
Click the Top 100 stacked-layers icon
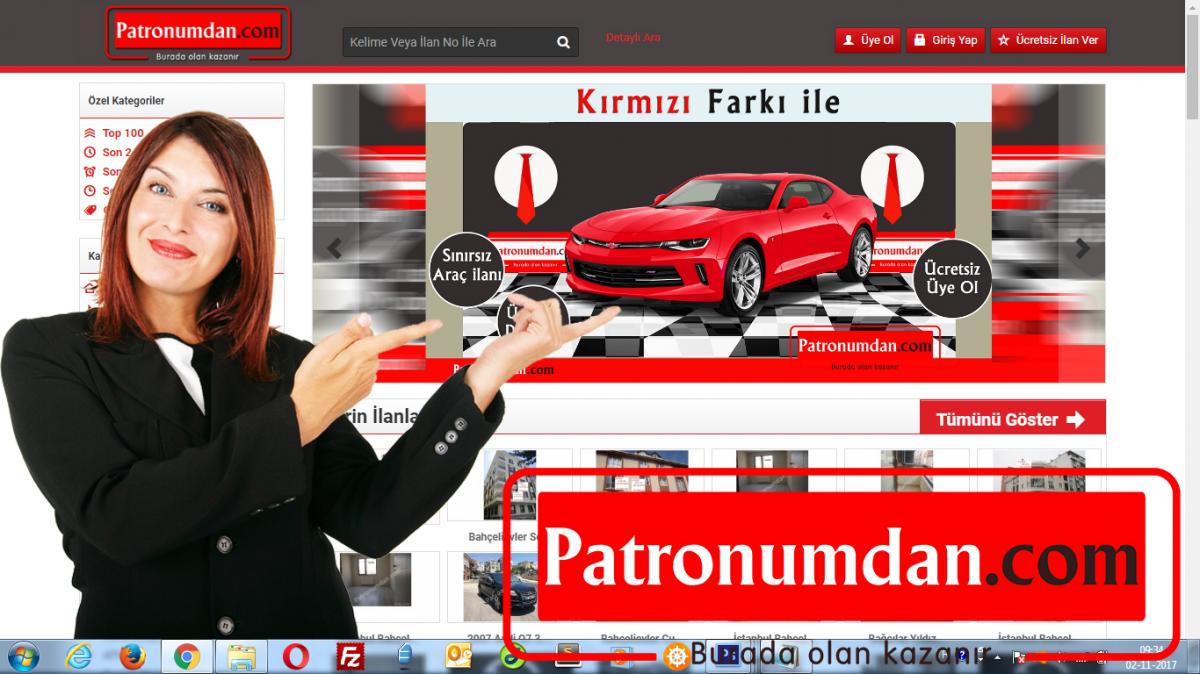[90, 133]
